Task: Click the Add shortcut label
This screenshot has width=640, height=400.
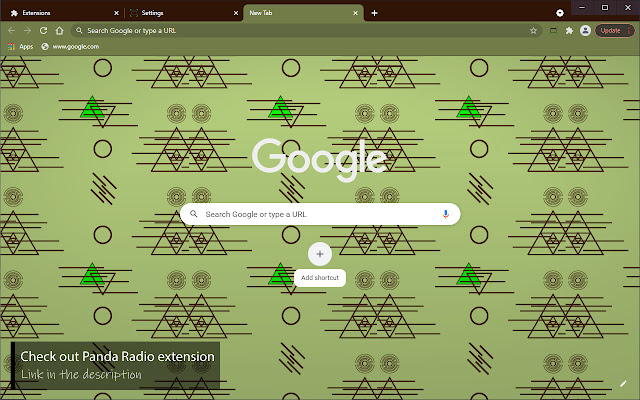Action: 320,278
